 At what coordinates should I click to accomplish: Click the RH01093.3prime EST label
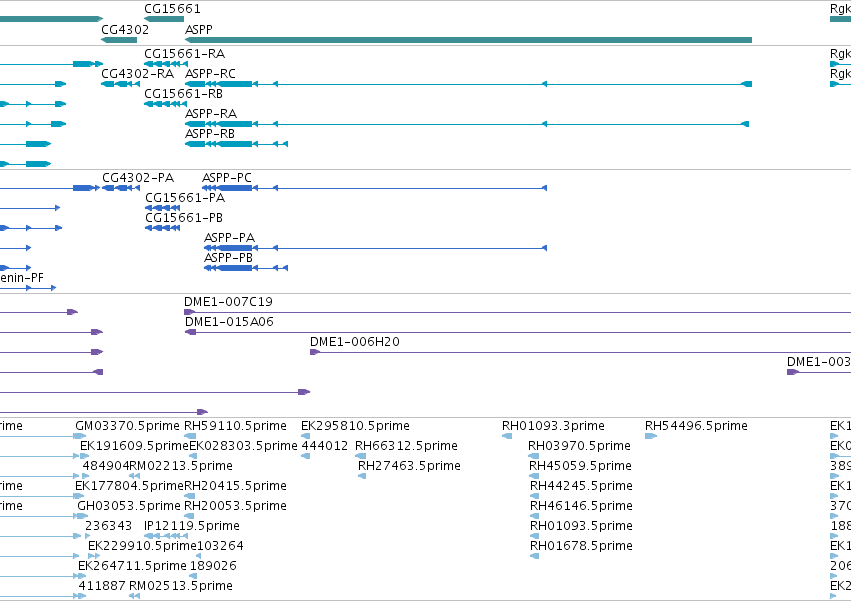click(553, 426)
